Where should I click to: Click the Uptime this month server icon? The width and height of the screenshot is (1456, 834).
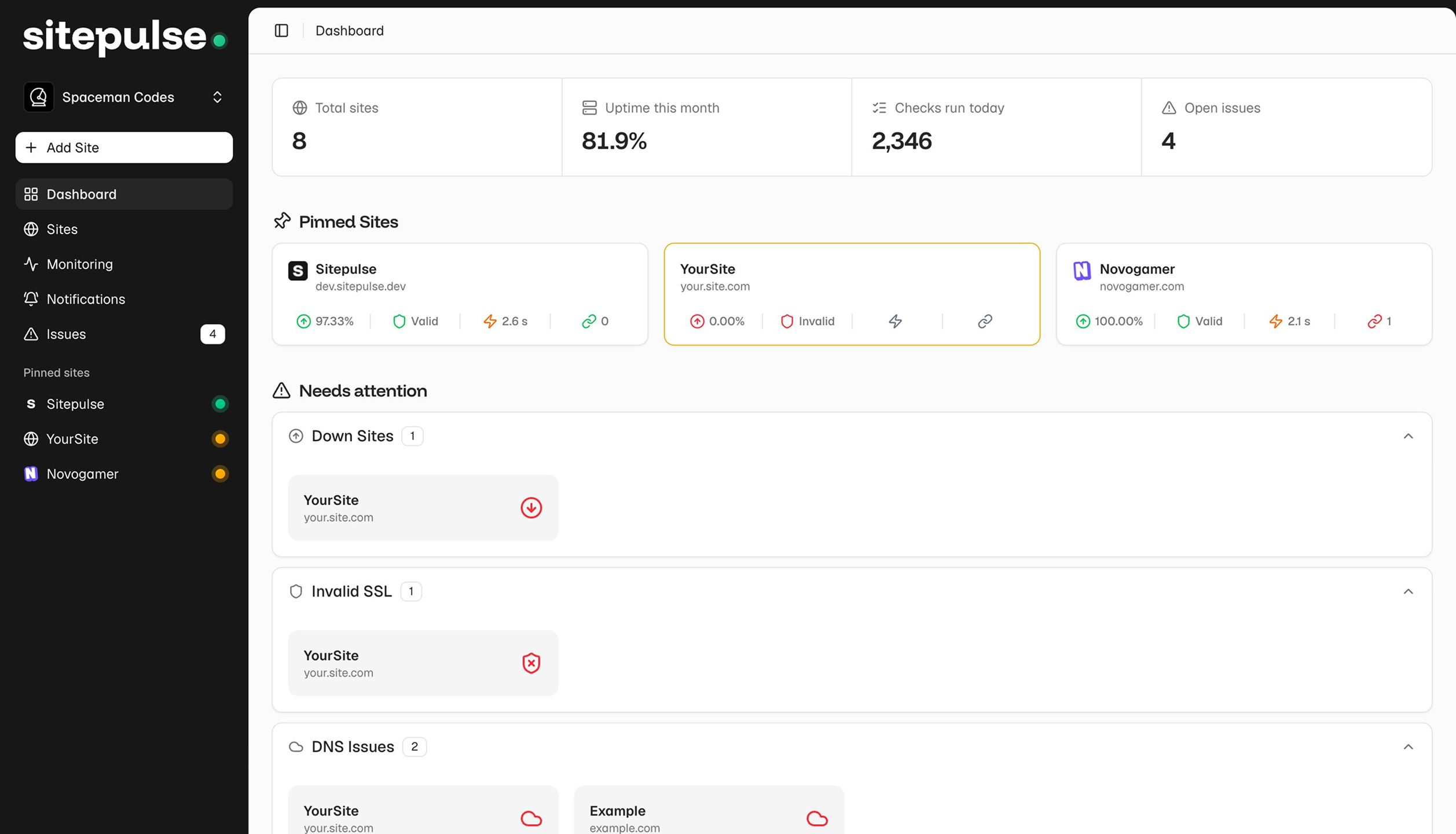tap(589, 108)
